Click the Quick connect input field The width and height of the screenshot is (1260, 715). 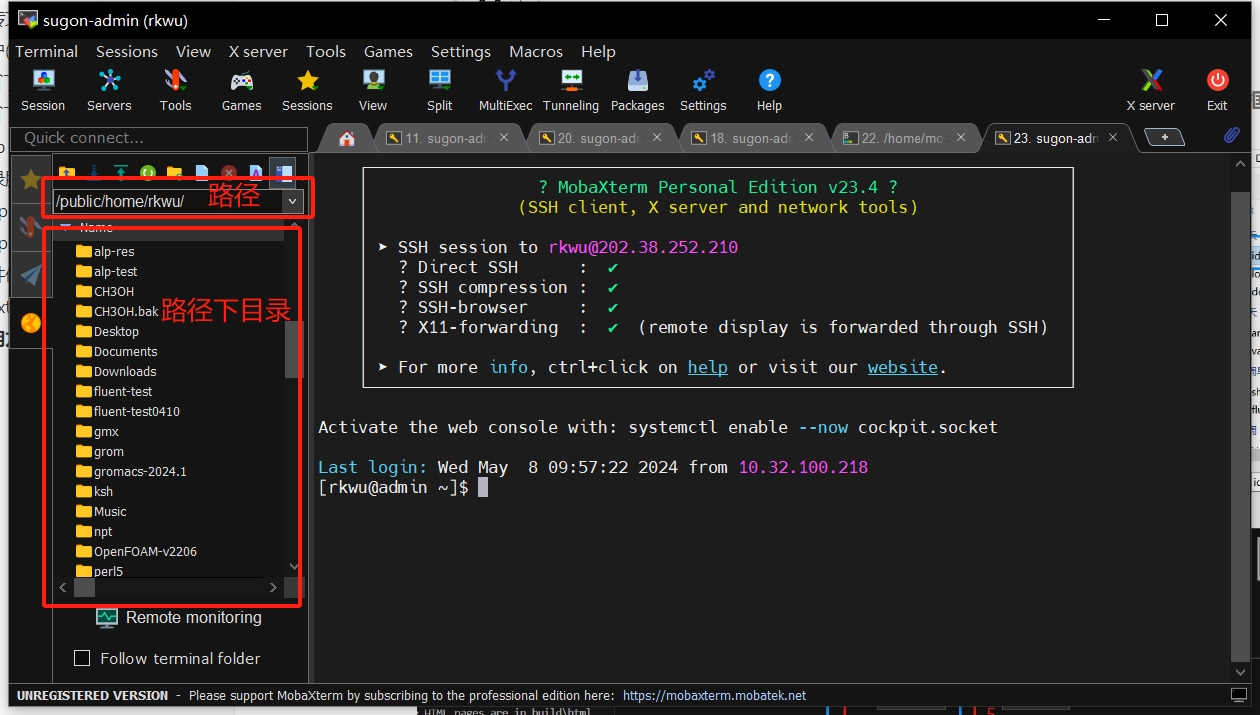pyautogui.click(x=159, y=138)
